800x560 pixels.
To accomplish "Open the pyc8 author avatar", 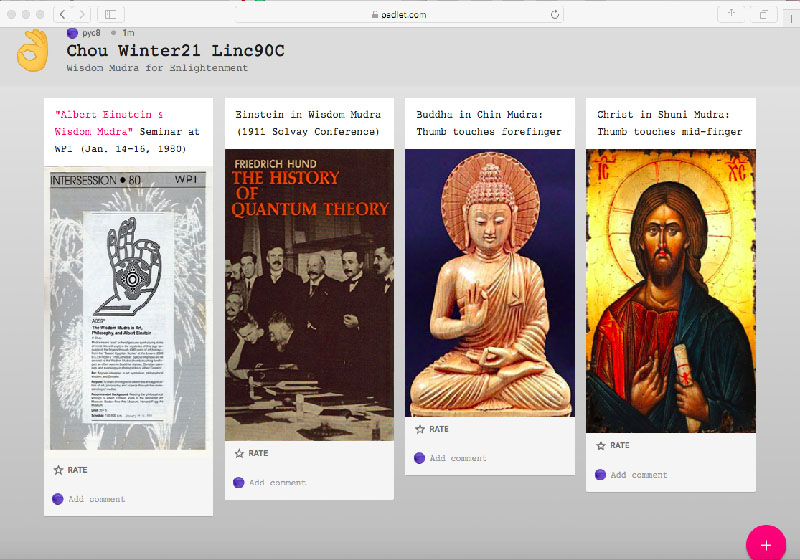I will click(72, 33).
